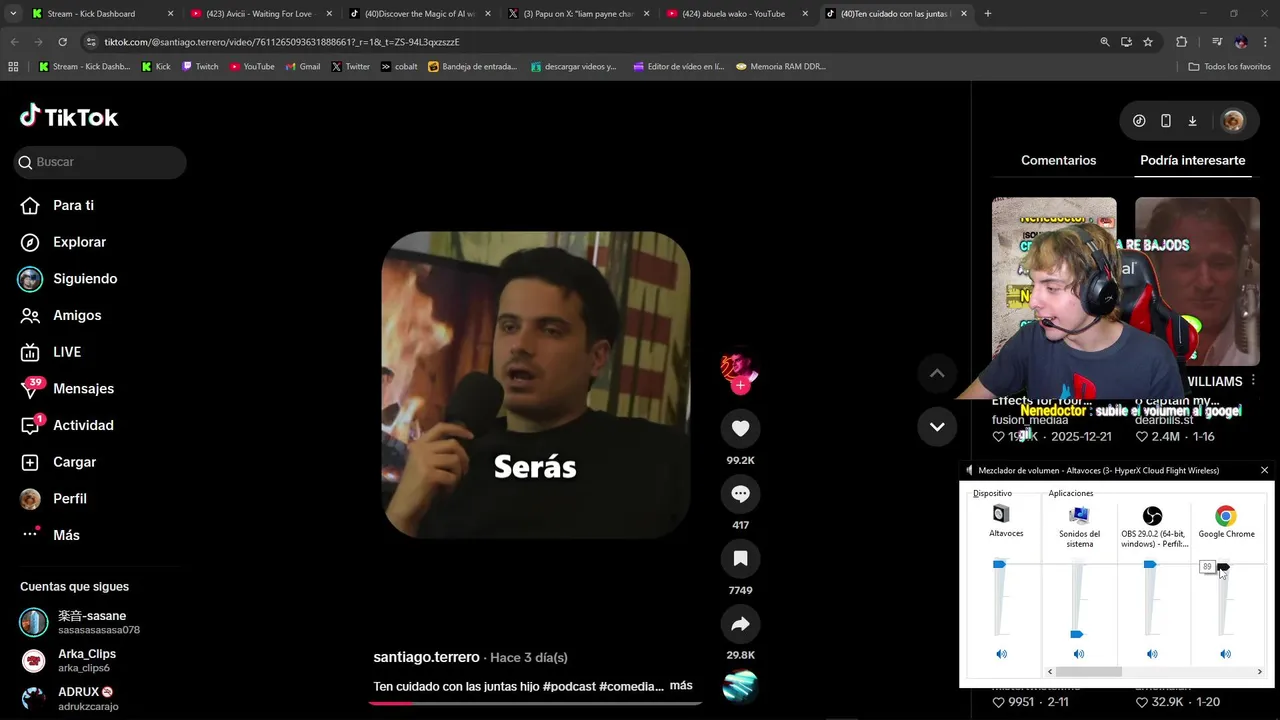
Task: Open the Explorar compass page
Action: tap(63, 242)
